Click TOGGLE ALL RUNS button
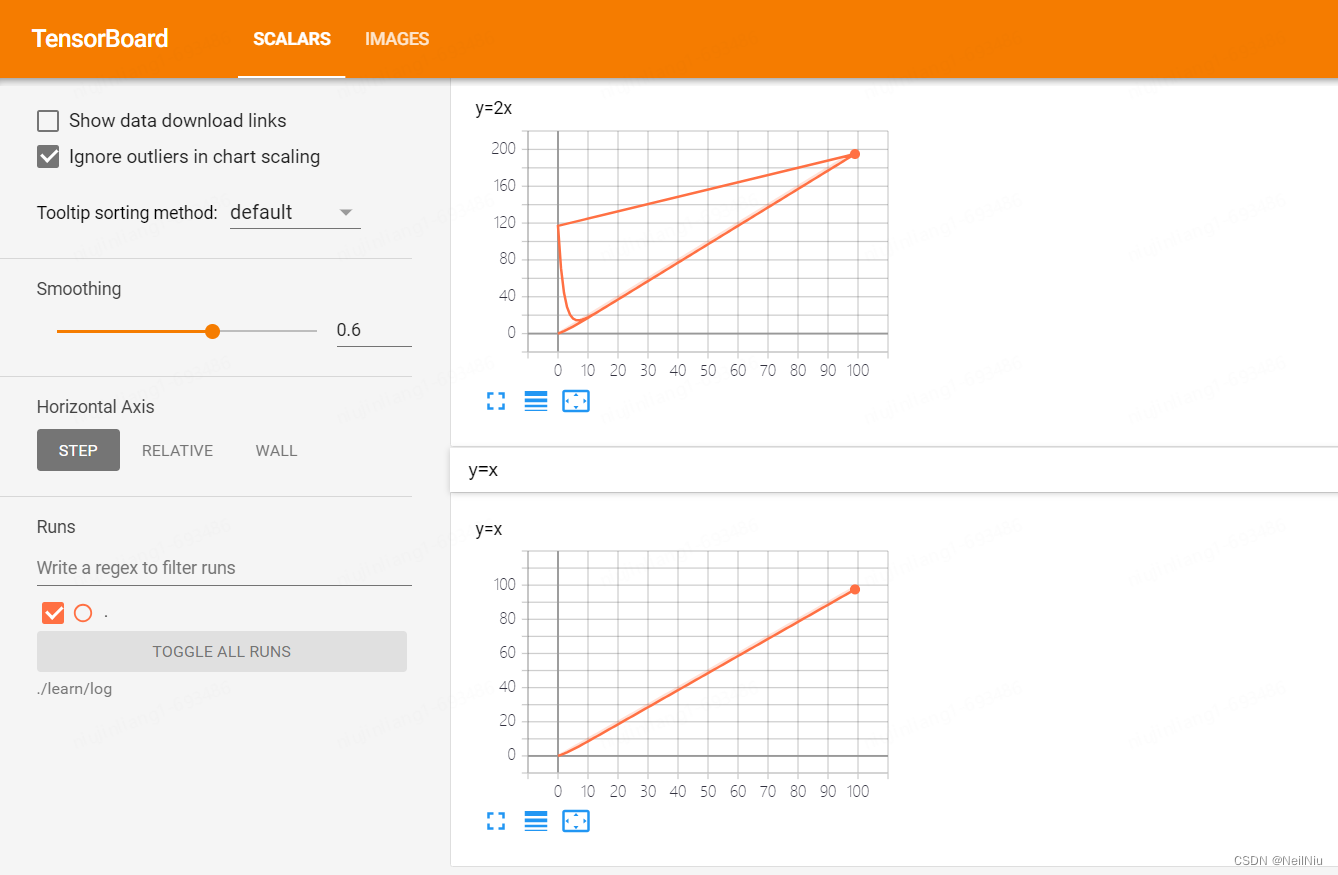 coord(222,651)
